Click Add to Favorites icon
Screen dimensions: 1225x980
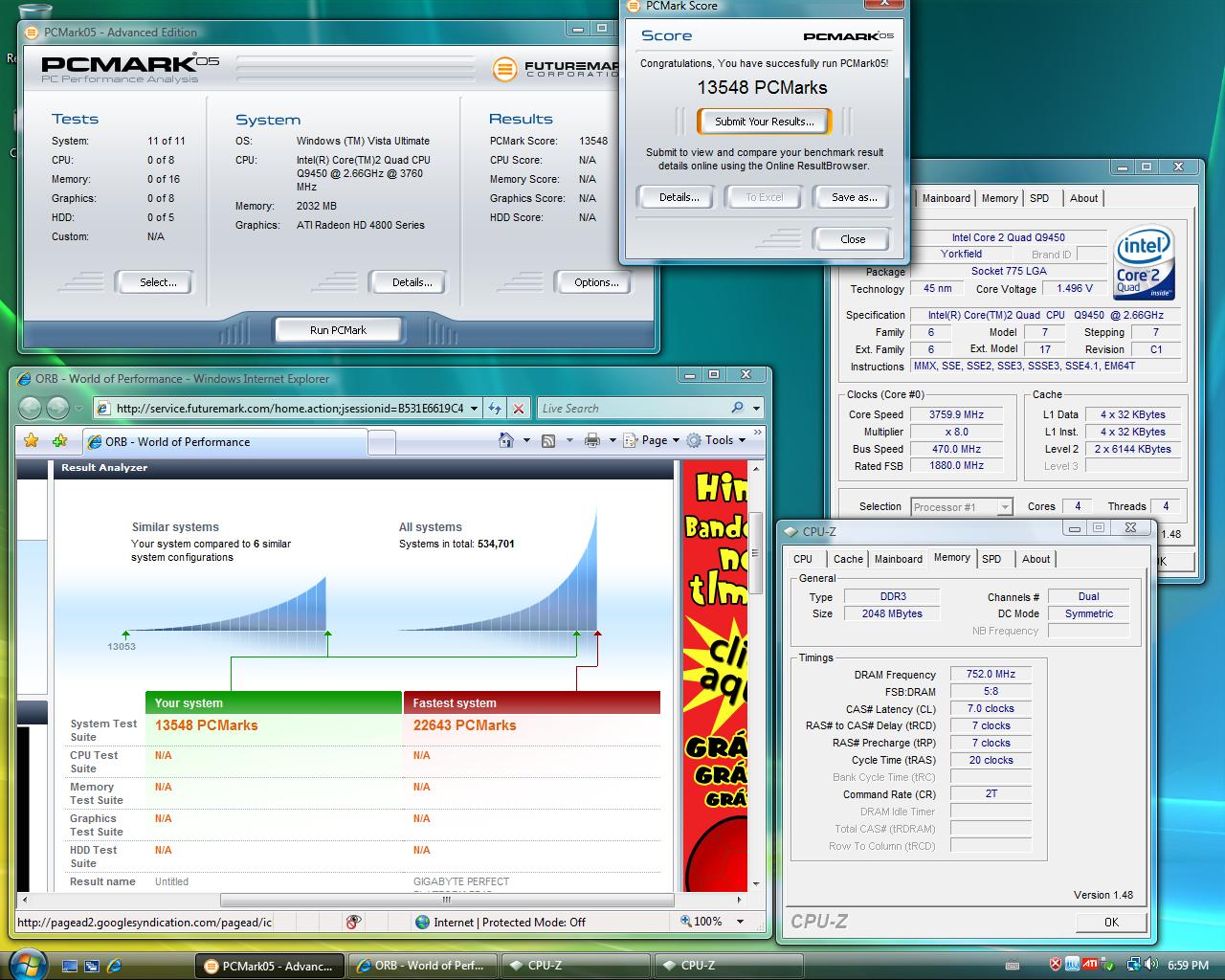[x=60, y=440]
